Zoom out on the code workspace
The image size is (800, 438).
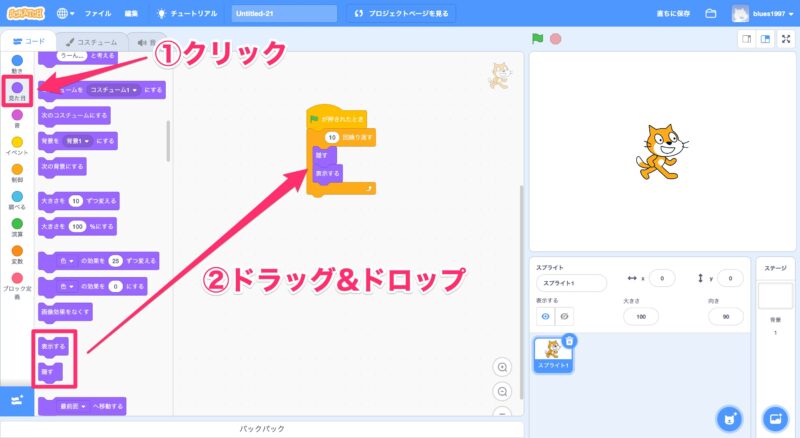[x=504, y=391]
